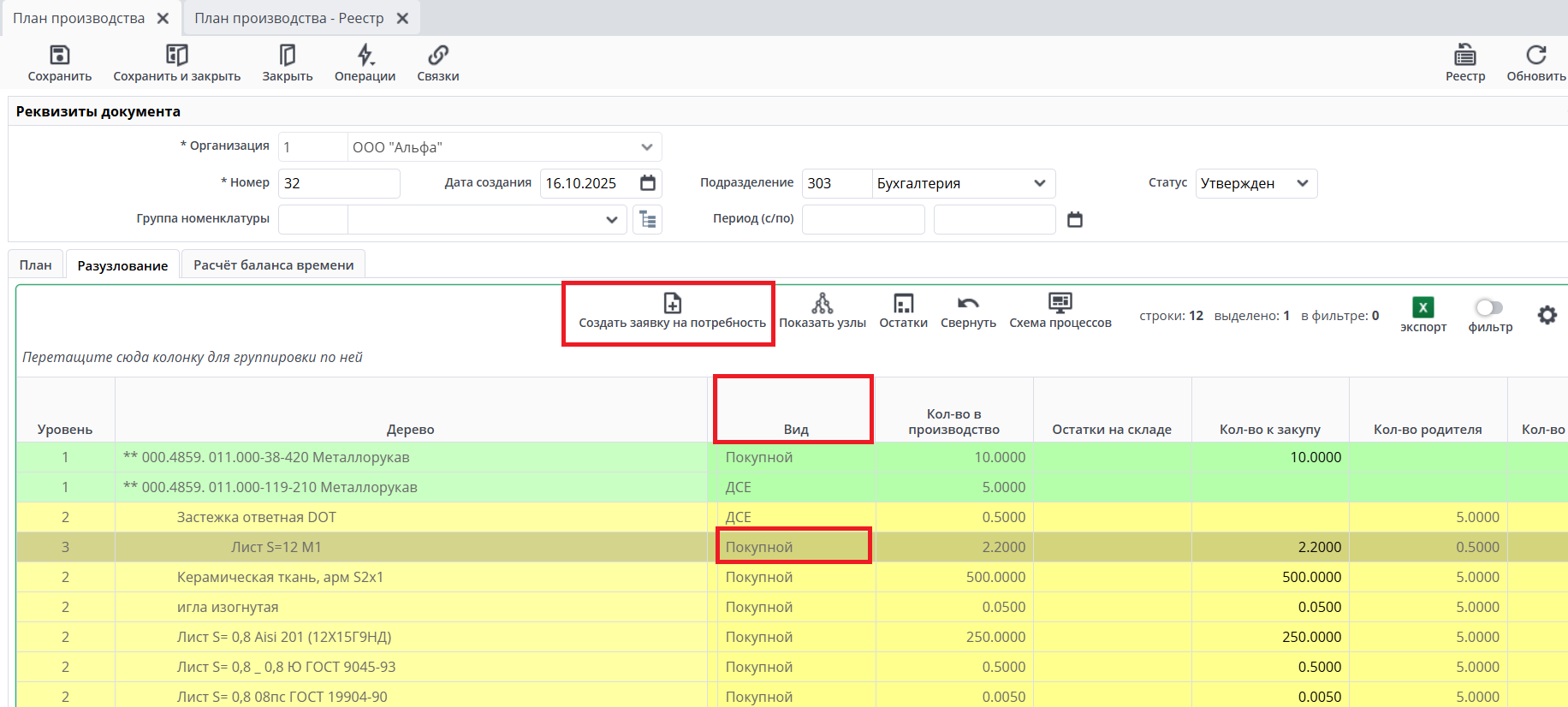Open Расчёт баланса времени tab
The height and width of the screenshot is (707, 1568).
(273, 265)
